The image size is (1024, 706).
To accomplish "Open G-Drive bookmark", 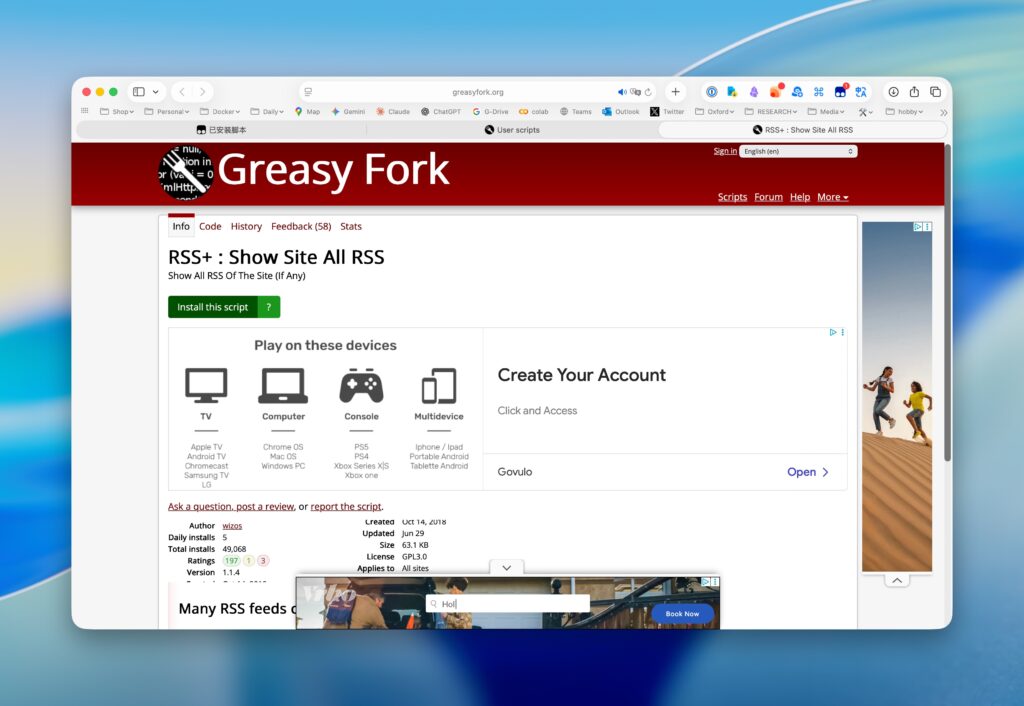I will coord(490,112).
